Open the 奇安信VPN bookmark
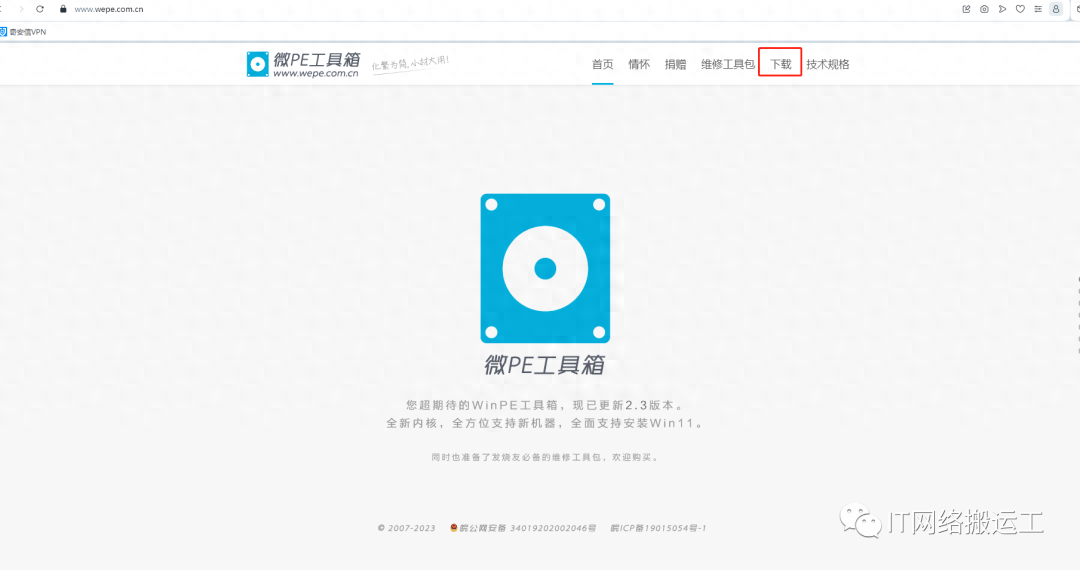Image resolution: width=1080 pixels, height=570 pixels. tap(23, 32)
